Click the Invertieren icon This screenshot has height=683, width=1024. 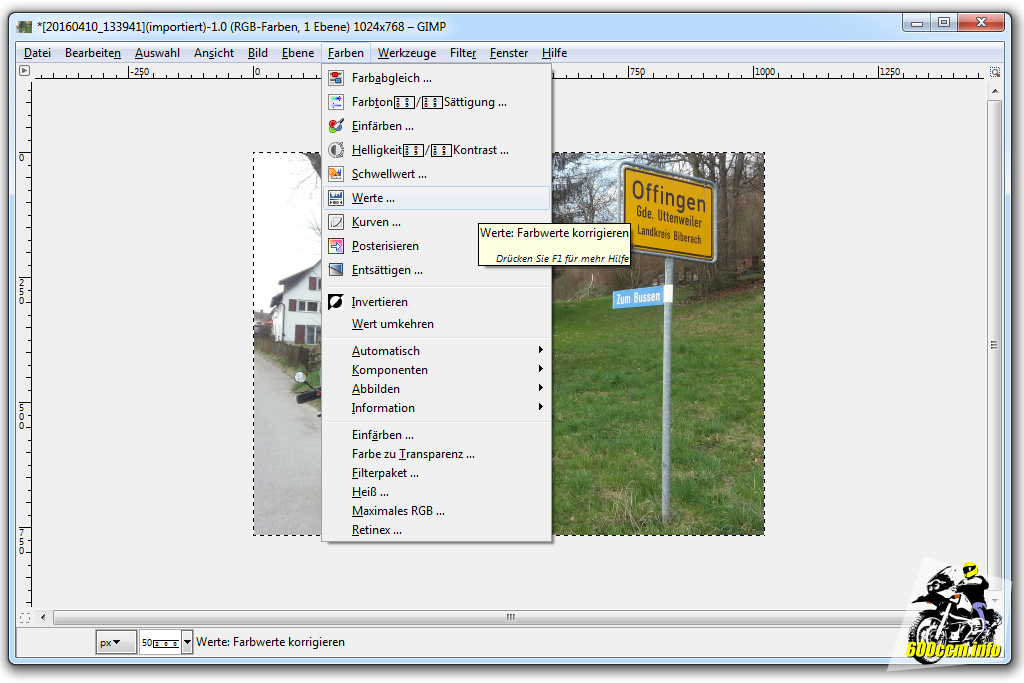click(x=336, y=302)
